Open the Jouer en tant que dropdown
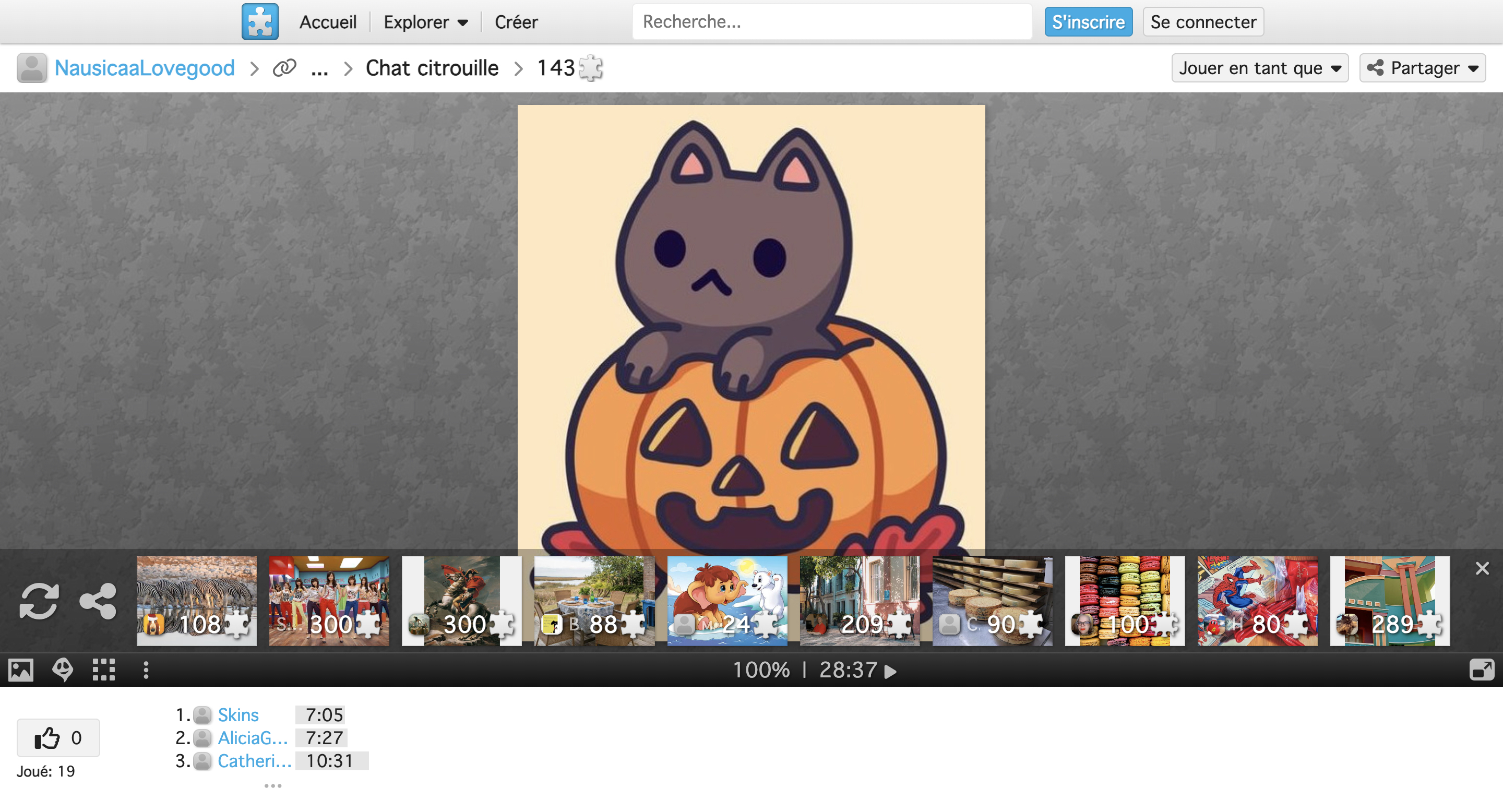Viewport: 1503px width, 812px height. coord(1259,68)
